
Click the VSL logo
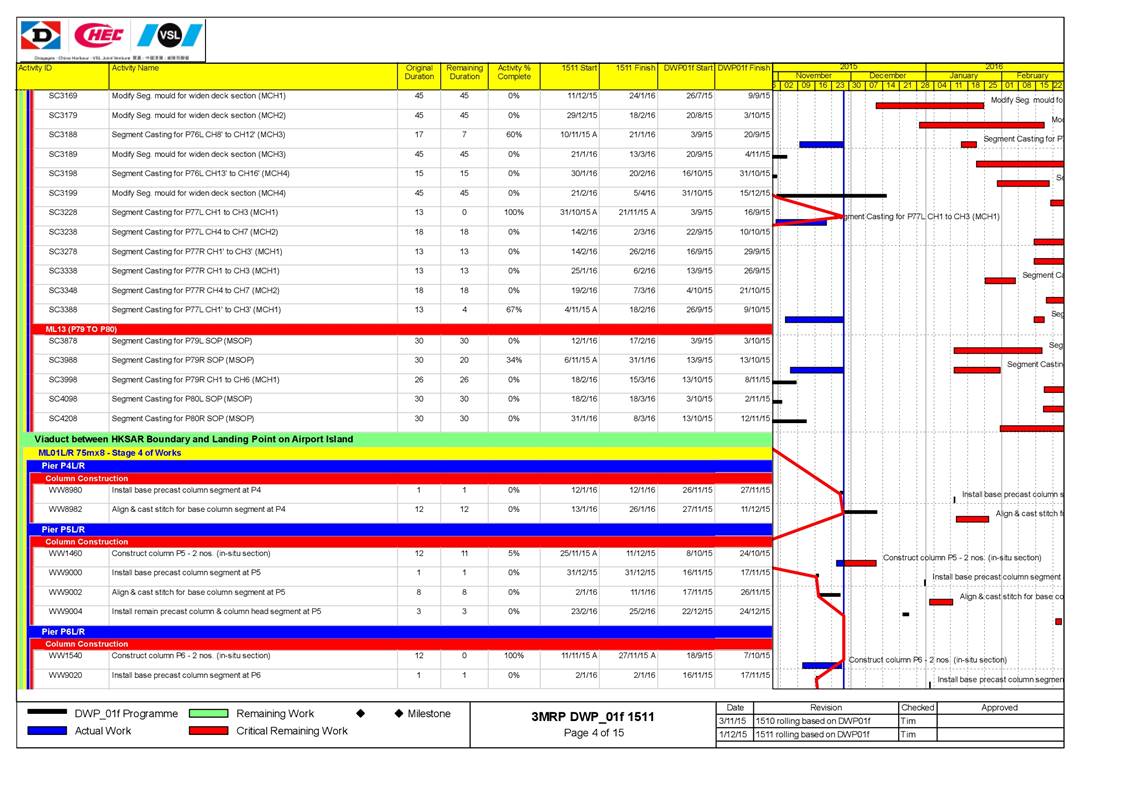pos(170,35)
